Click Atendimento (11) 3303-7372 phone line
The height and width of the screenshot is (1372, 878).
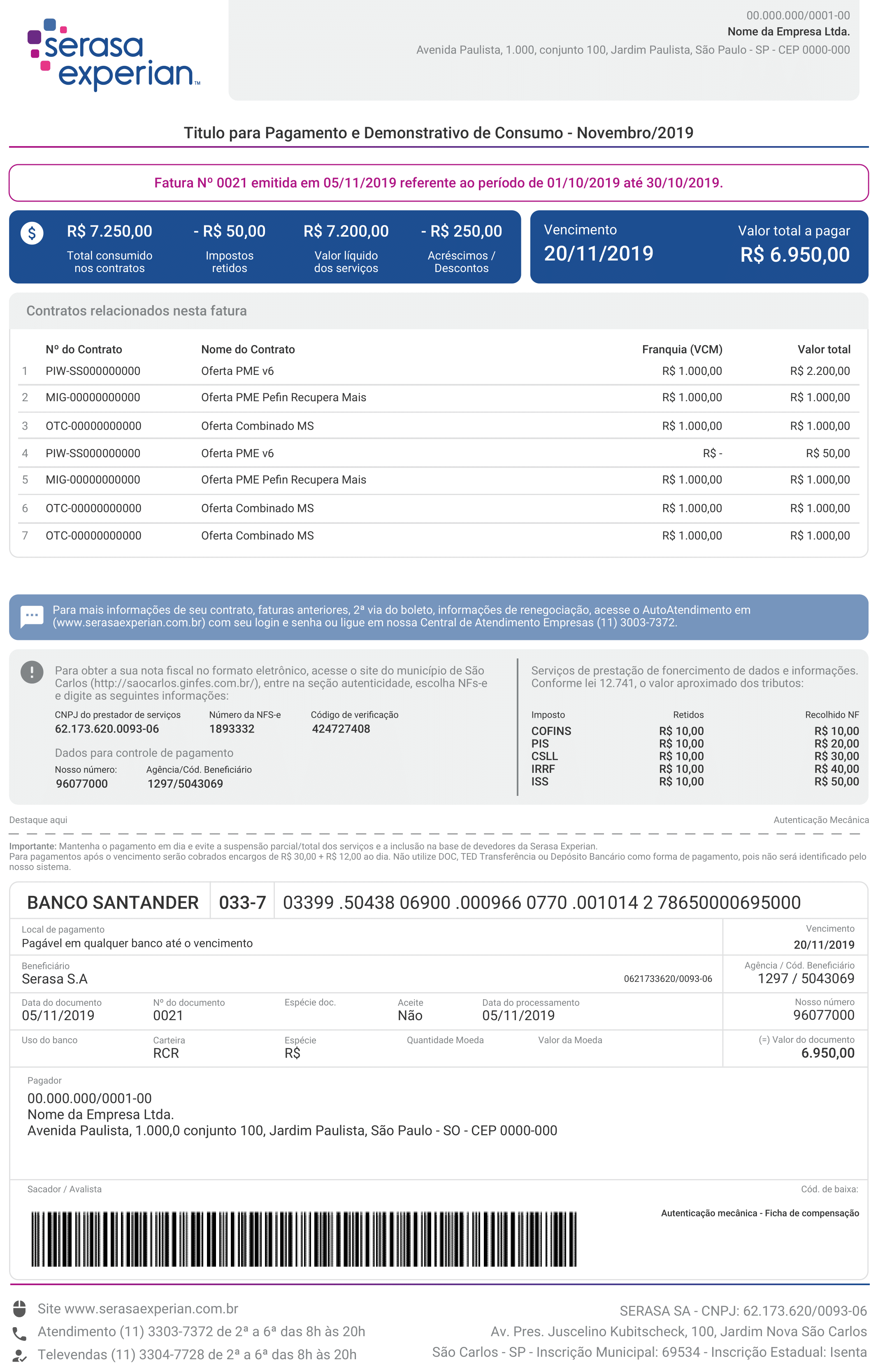[201, 1332]
